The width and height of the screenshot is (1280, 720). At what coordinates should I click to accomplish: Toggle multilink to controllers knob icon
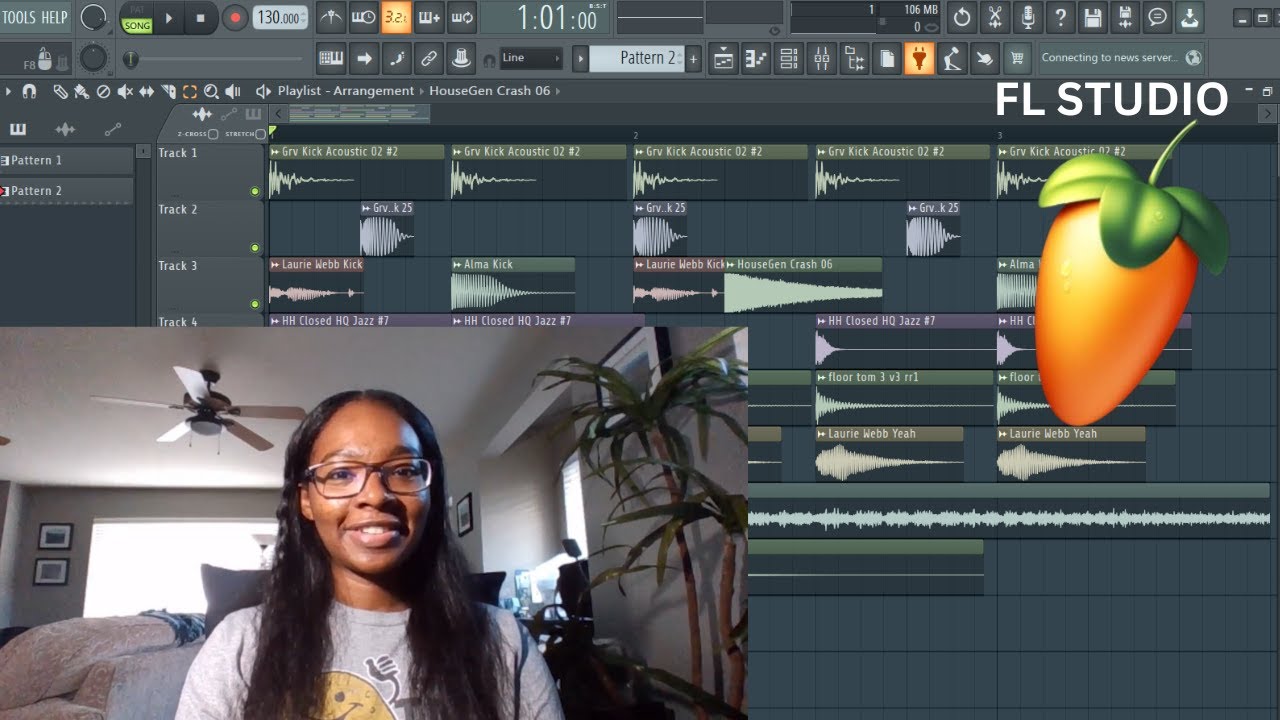[x=461, y=58]
